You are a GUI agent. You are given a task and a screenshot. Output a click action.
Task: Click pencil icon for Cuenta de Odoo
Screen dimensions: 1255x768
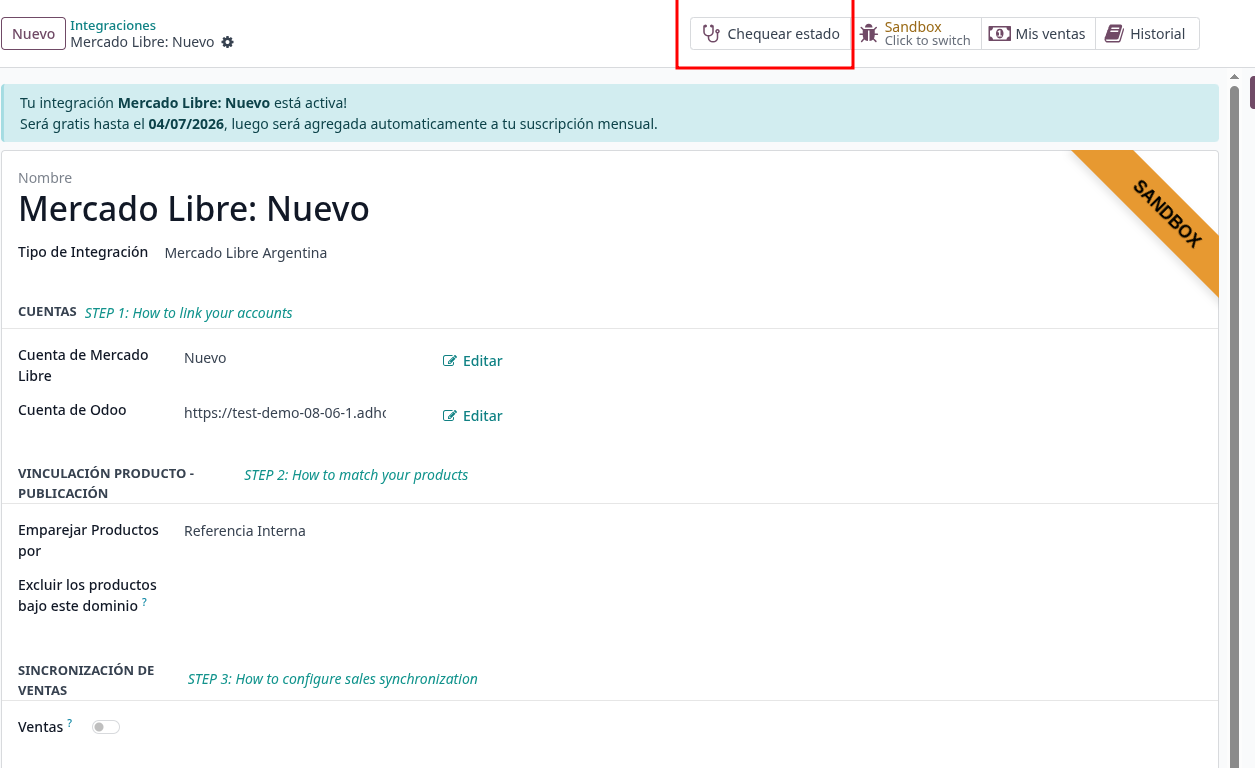click(x=450, y=415)
